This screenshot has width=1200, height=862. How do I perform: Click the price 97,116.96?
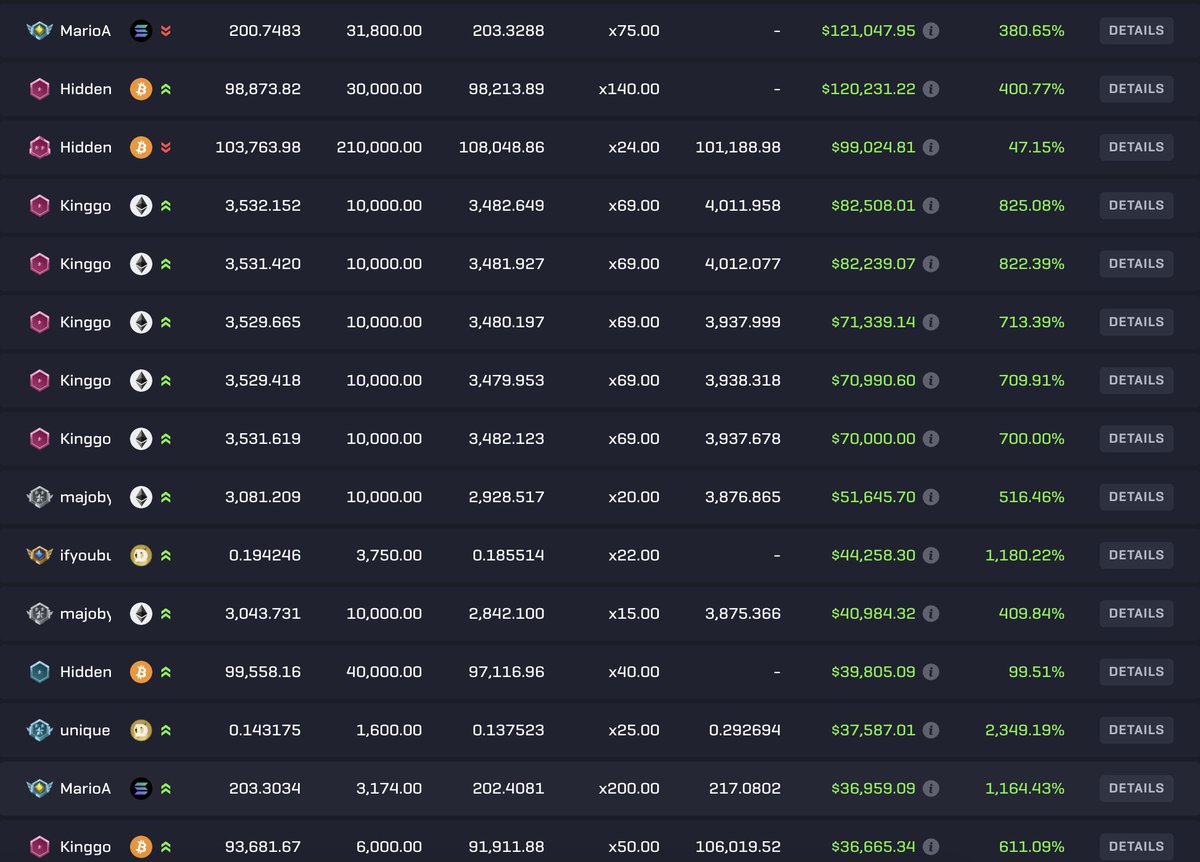(x=506, y=672)
